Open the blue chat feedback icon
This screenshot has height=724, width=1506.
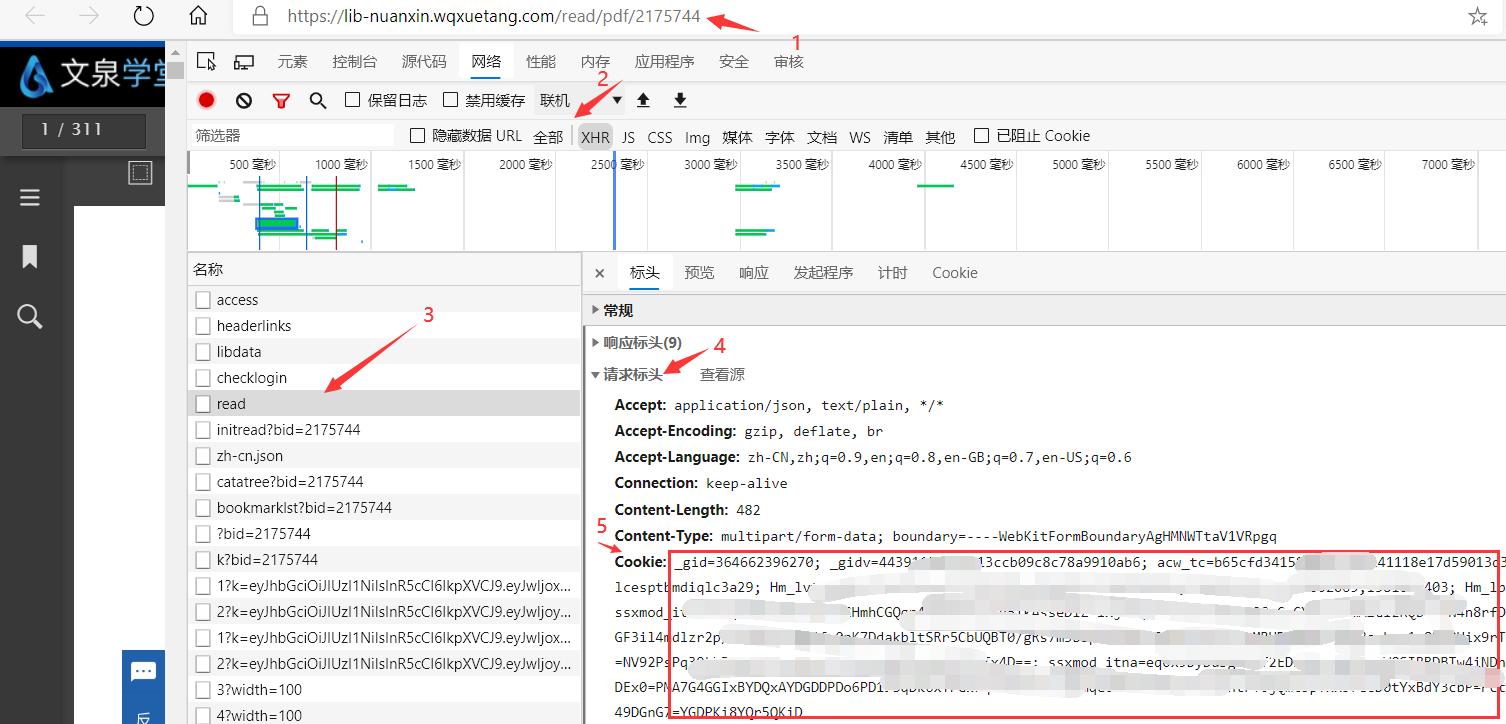click(x=143, y=673)
